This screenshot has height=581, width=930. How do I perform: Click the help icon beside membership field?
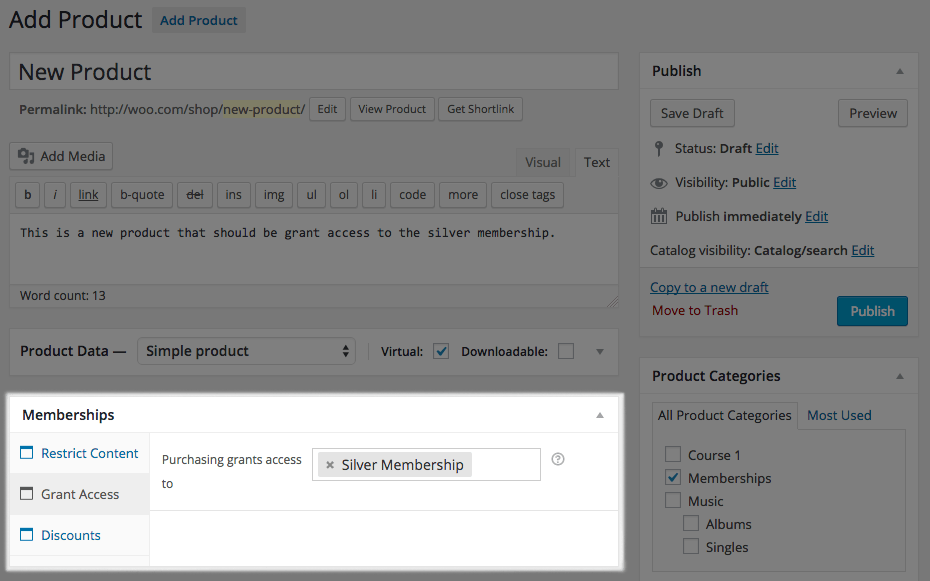click(x=558, y=460)
